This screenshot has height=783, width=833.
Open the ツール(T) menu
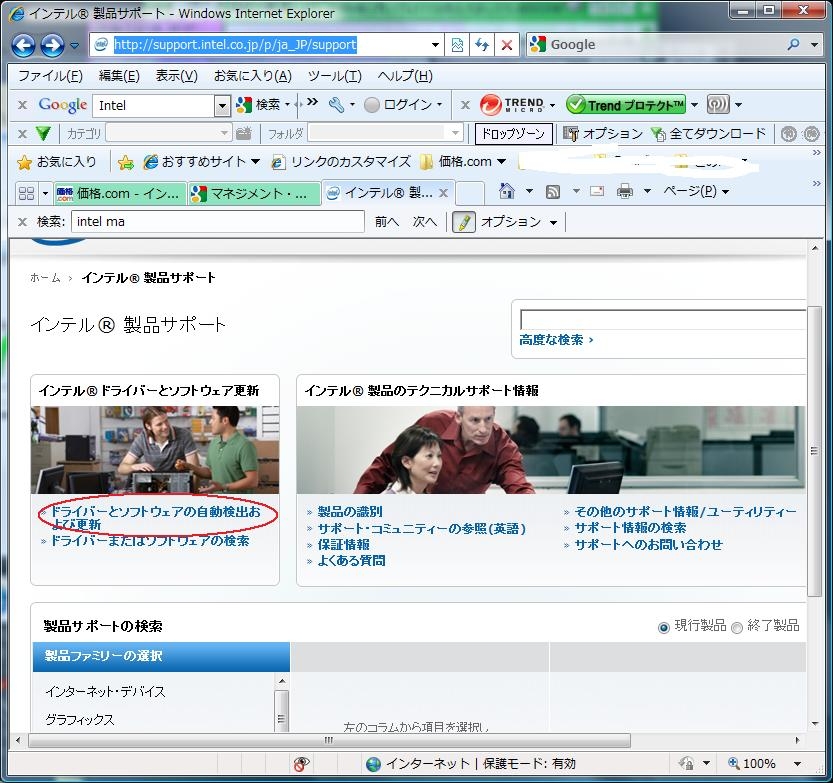335,76
